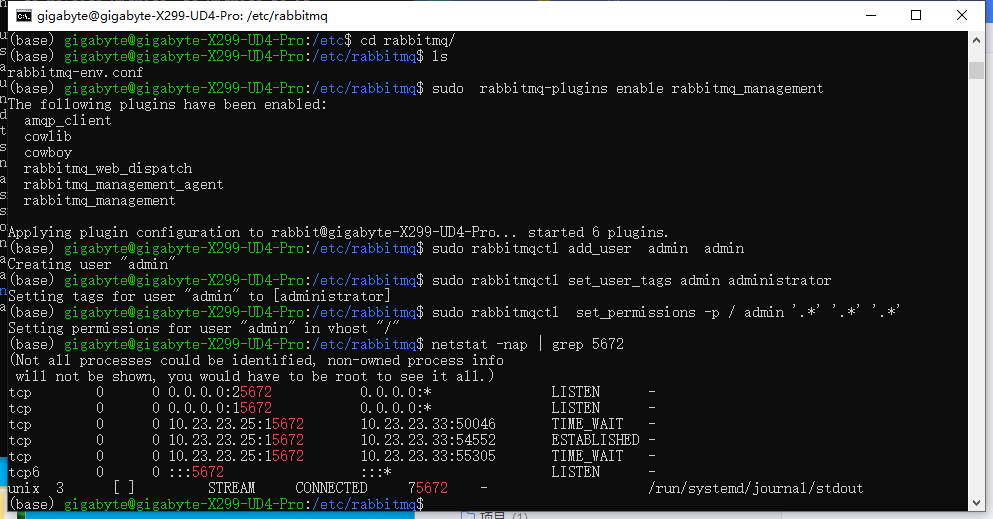Maximize the terminal window
The image size is (993, 519).
click(x=916, y=15)
